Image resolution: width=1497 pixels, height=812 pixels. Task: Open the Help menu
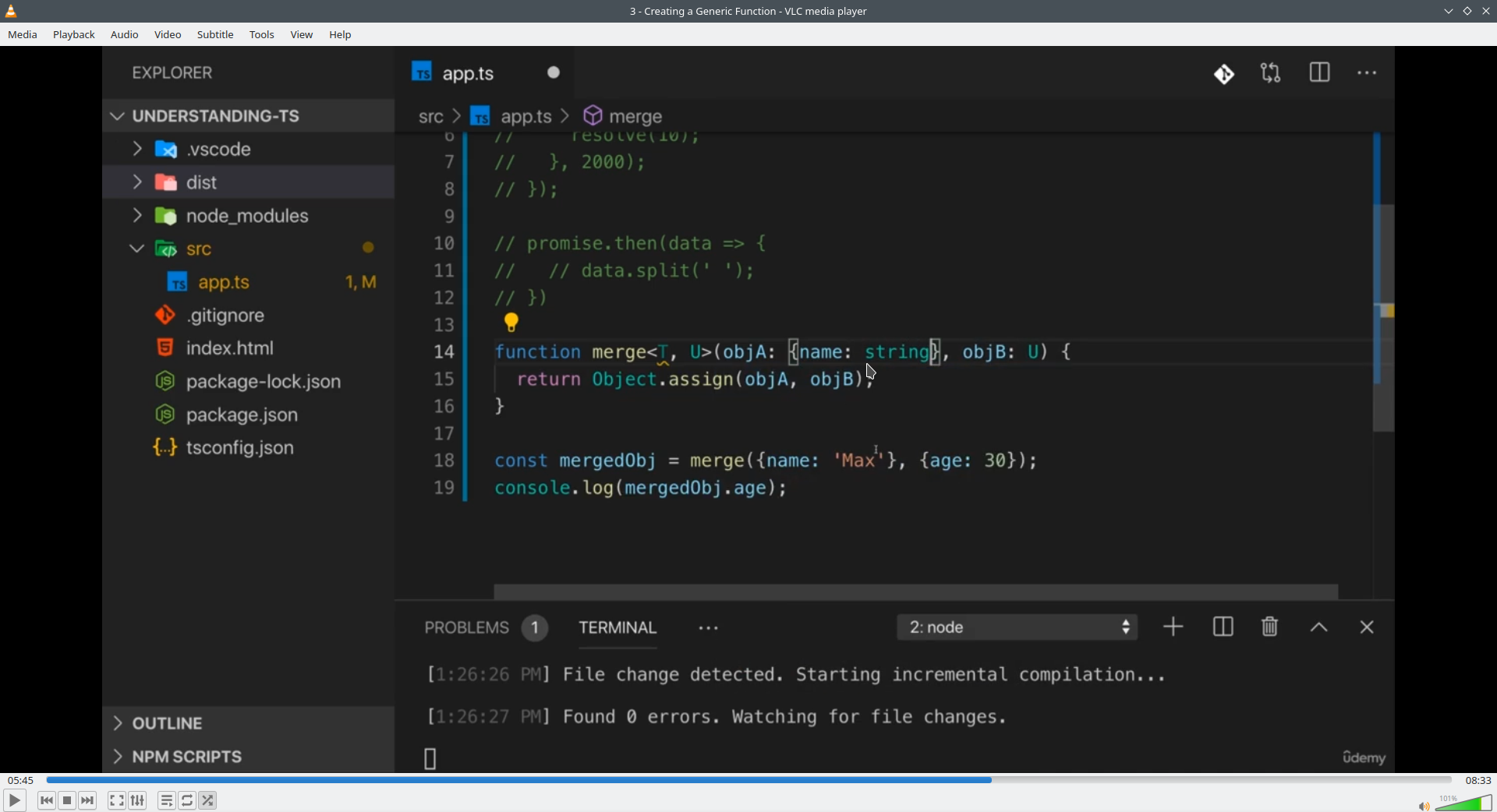pos(341,35)
